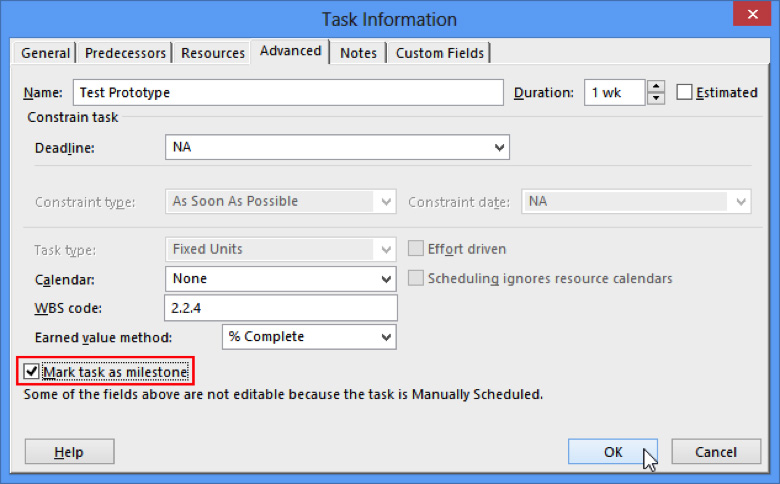
Task: Expand the Earned value method dropdown
Action: coord(386,337)
